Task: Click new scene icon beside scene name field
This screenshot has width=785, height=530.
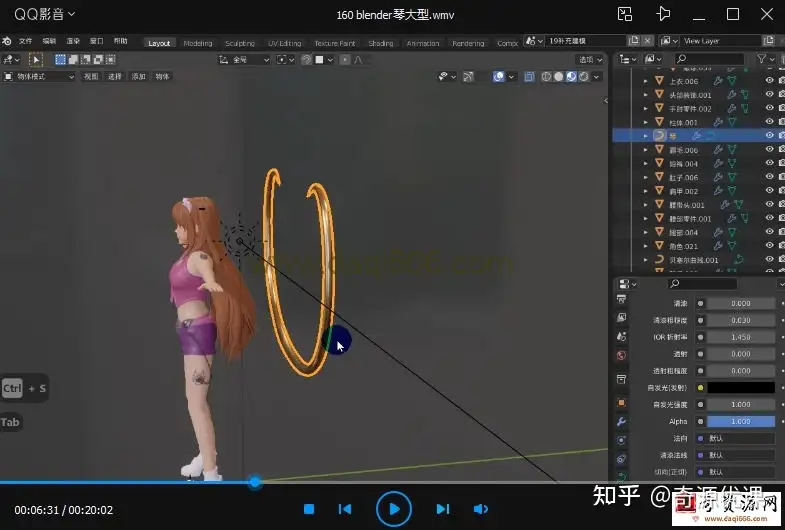Action: [x=634, y=41]
